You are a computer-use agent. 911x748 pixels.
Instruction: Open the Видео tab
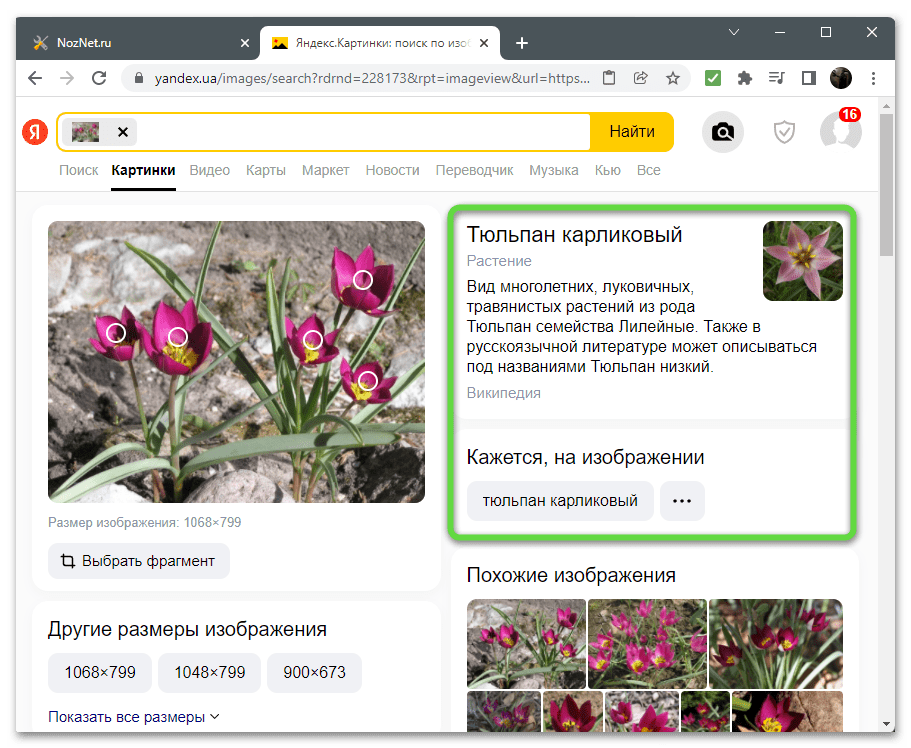(210, 170)
